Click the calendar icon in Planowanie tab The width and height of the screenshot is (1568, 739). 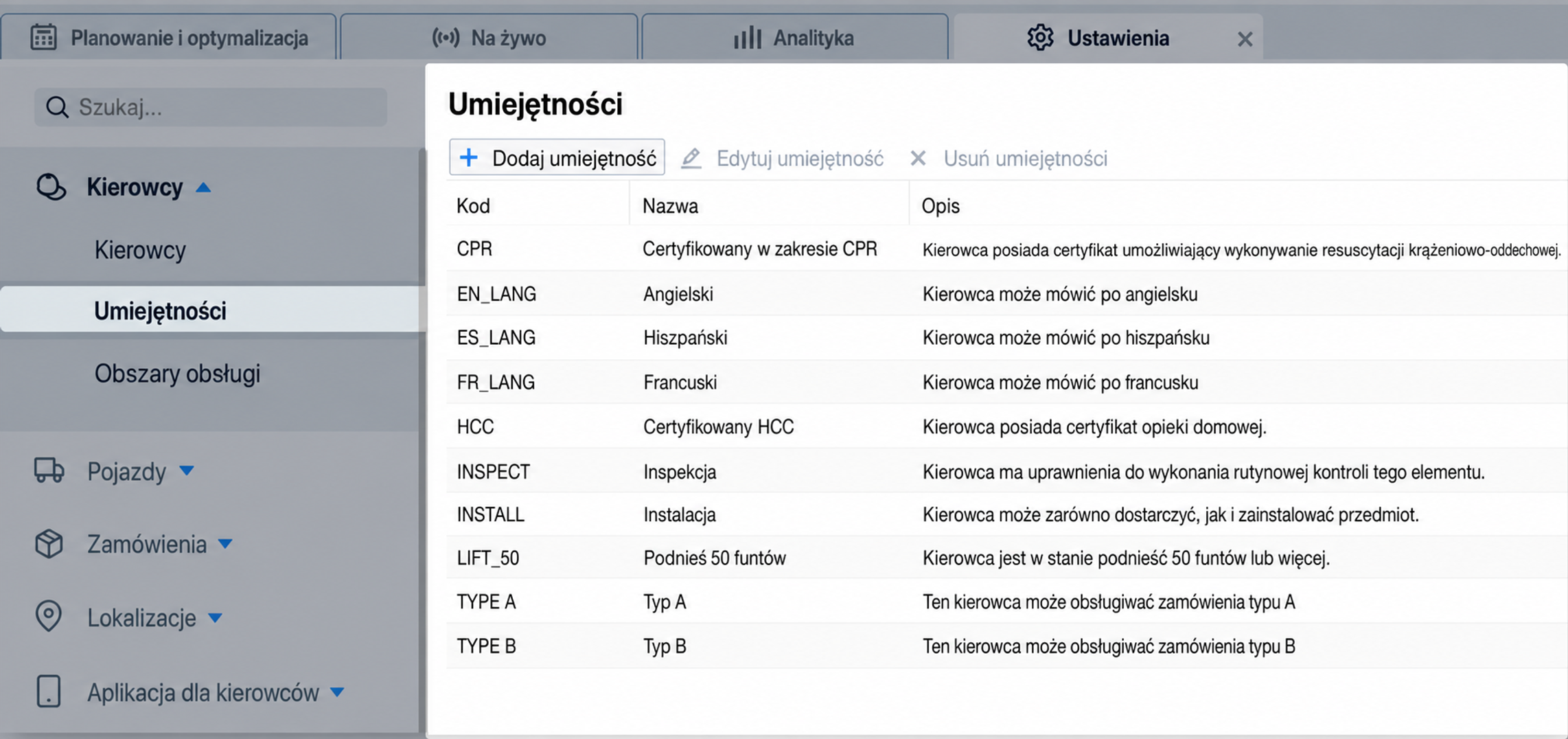pos(43,37)
